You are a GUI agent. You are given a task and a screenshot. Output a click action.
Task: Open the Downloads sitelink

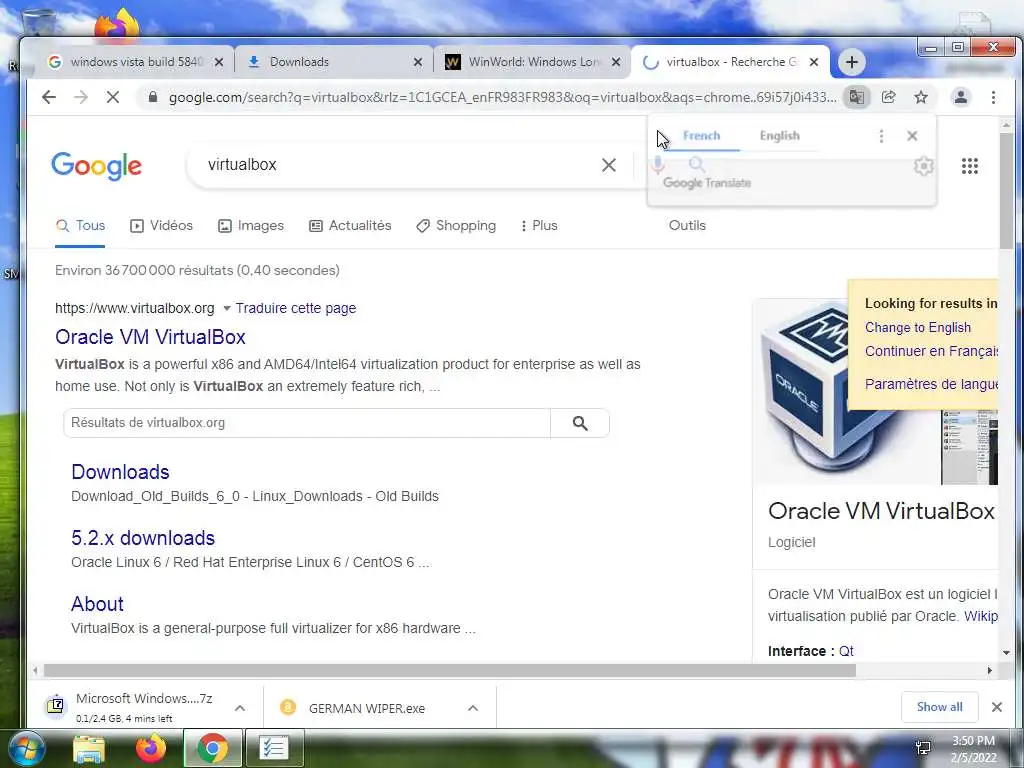(x=120, y=472)
